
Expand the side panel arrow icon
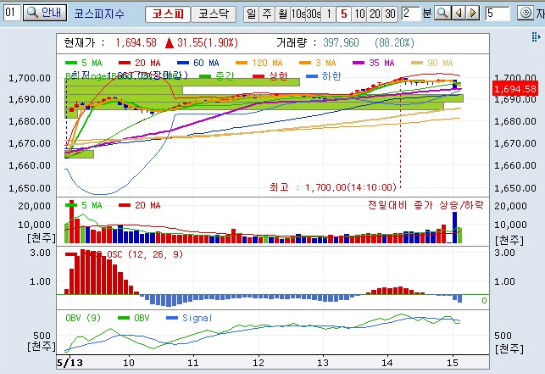pyautogui.click(x=536, y=36)
